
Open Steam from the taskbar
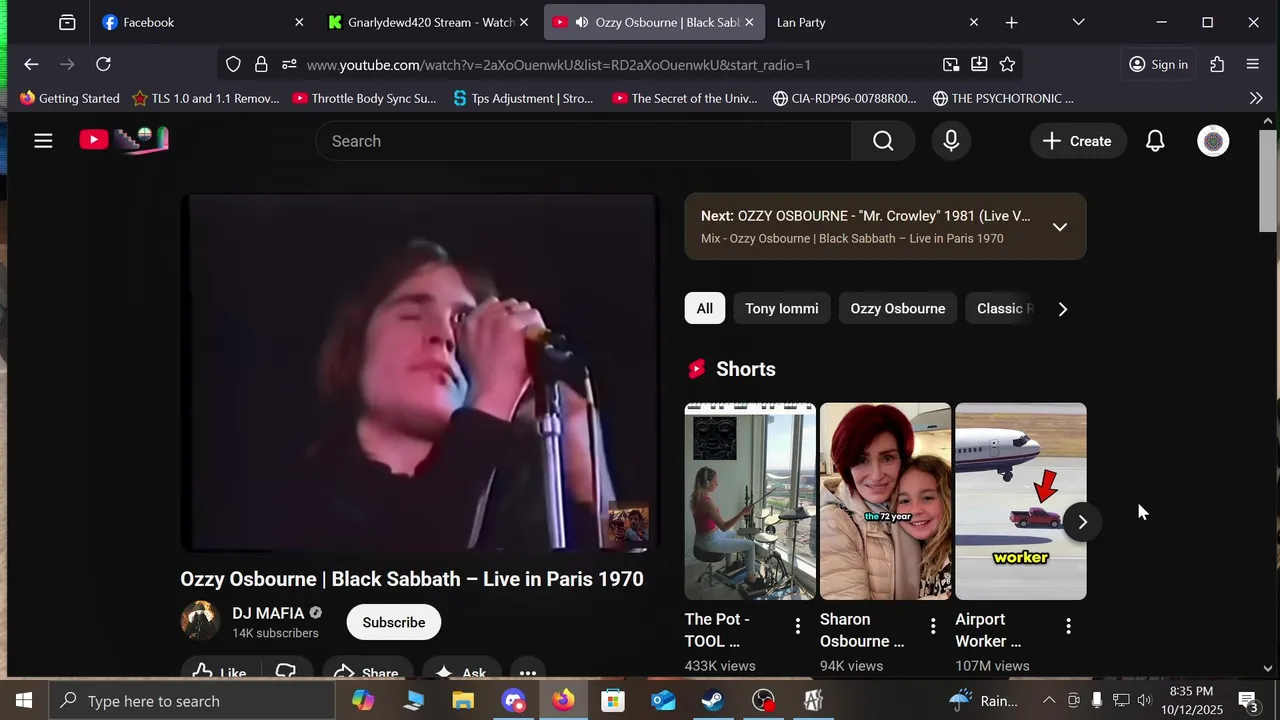(x=713, y=701)
